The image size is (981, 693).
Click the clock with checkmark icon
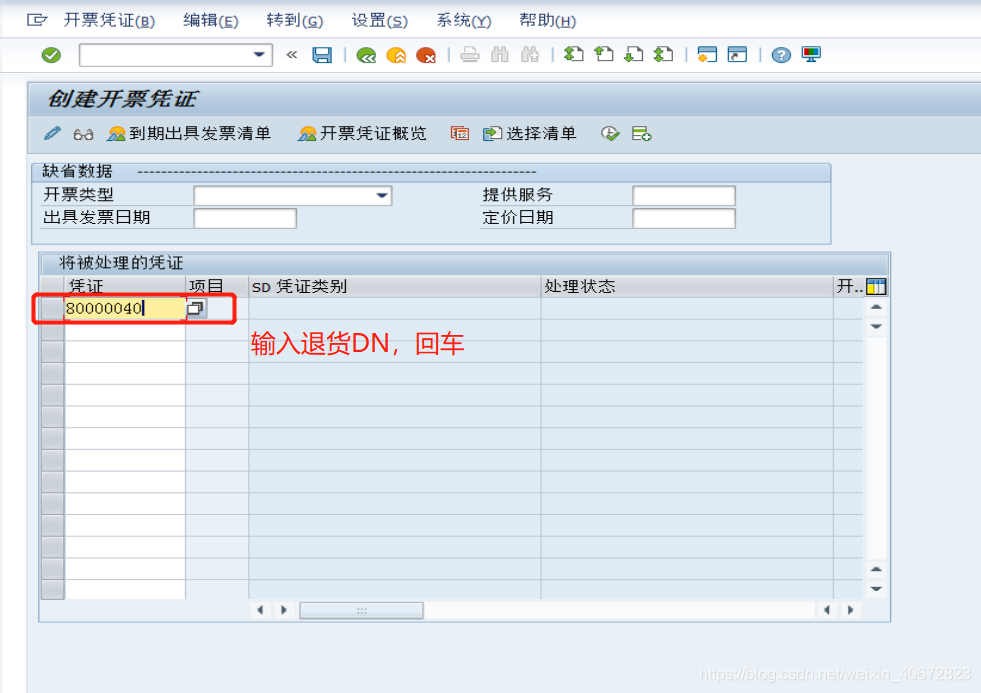[610, 133]
